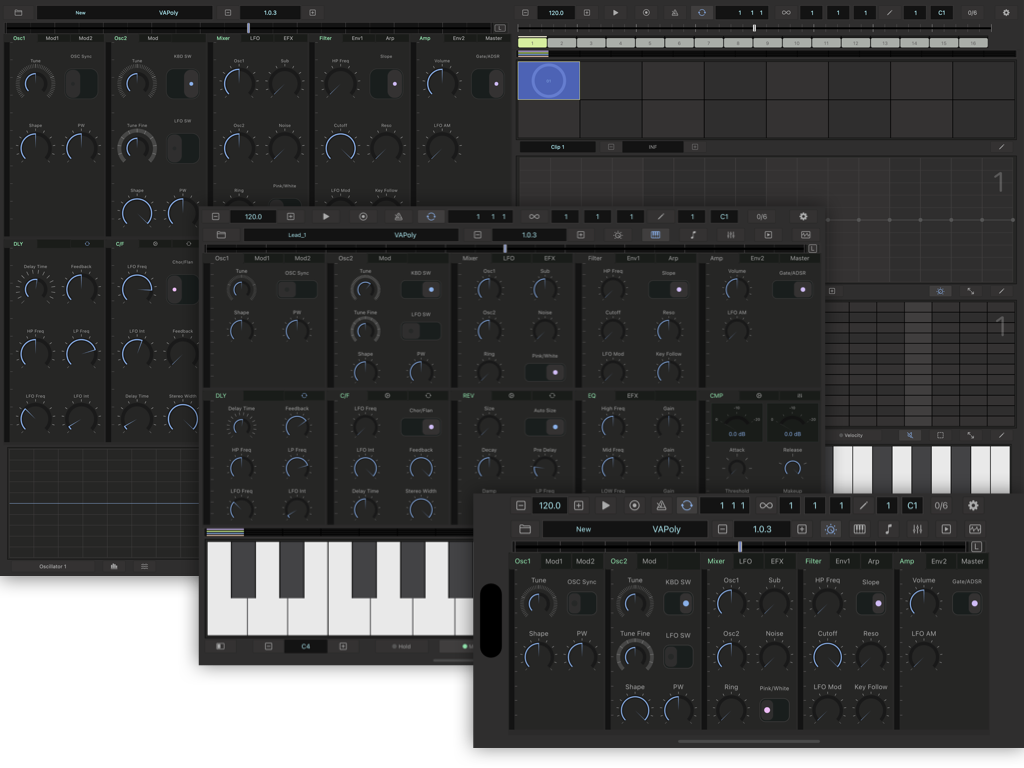
Task: Toggle the Pink/White noise switch in the bottom-right window
Action: pos(773,710)
